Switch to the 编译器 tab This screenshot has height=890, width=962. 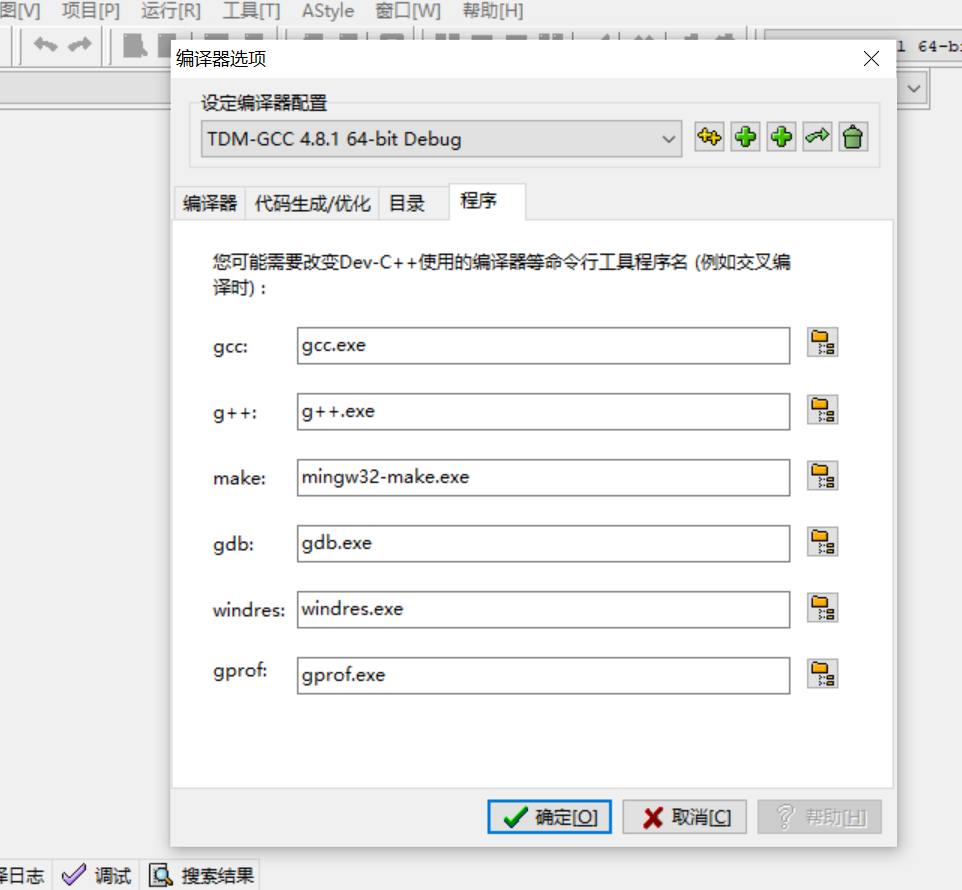pyautogui.click(x=208, y=202)
